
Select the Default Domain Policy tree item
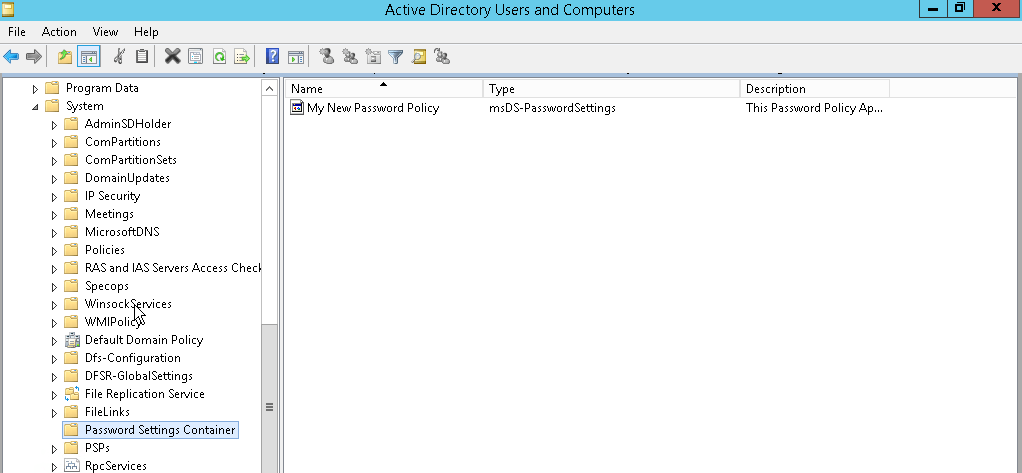tap(143, 340)
